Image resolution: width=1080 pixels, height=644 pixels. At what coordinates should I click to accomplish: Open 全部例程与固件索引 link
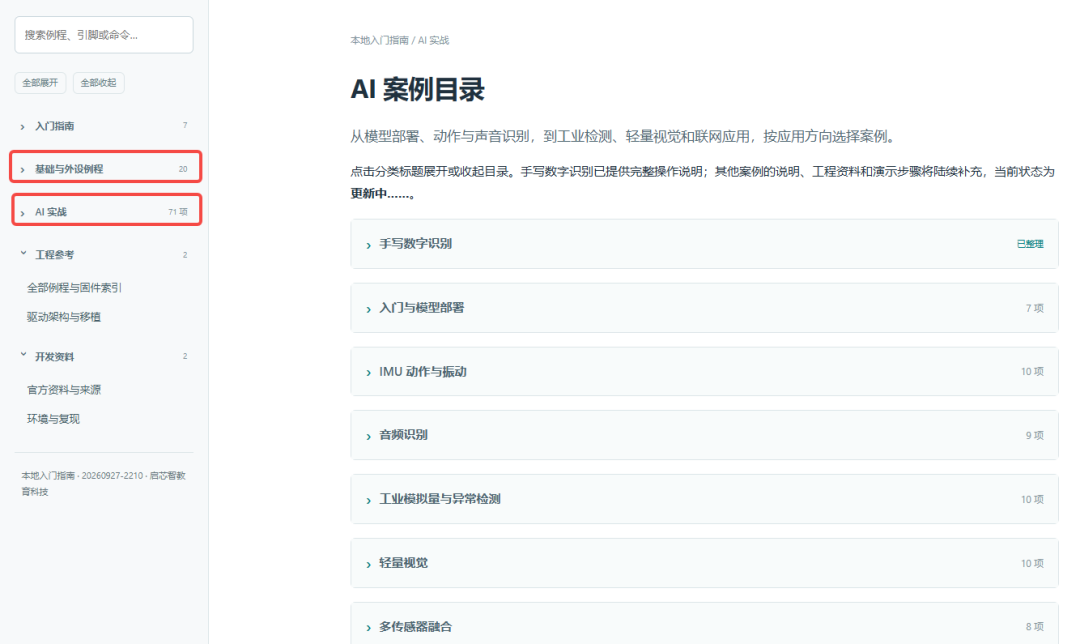pyautogui.click(x=74, y=288)
